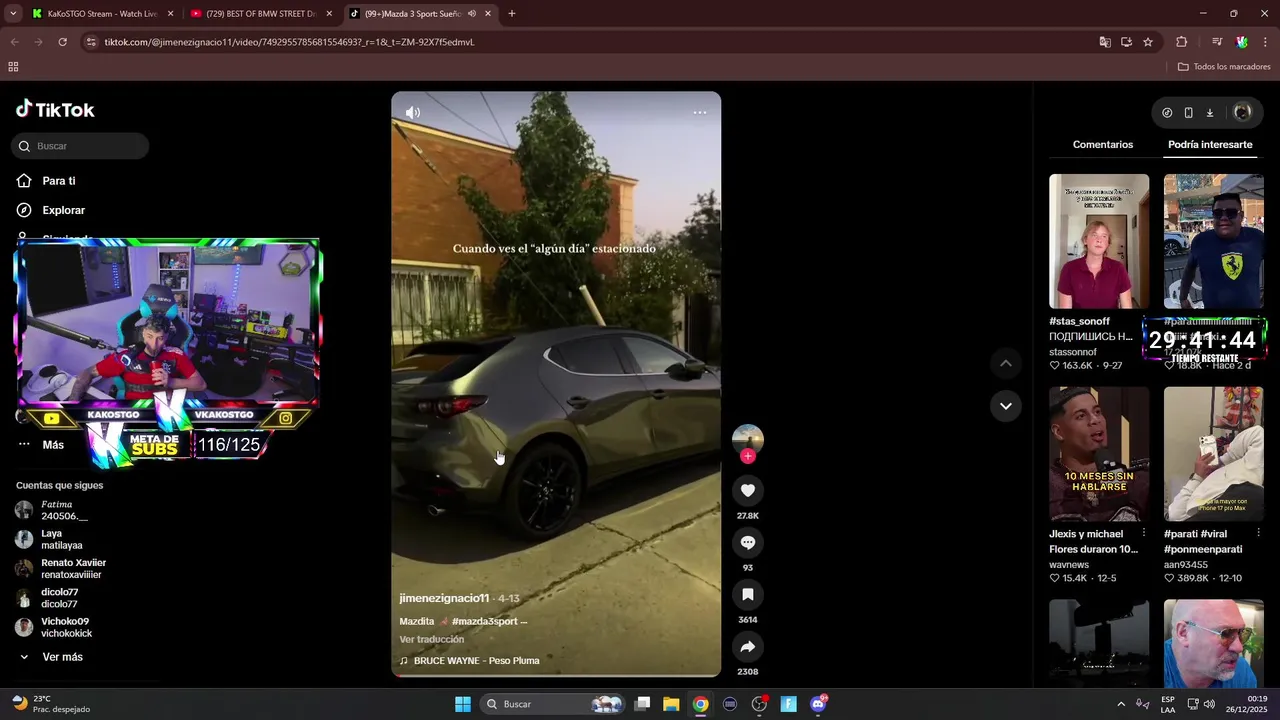Image resolution: width=1280 pixels, height=720 pixels.
Task: Click the download app icon in top pill
Action: (x=1209, y=113)
